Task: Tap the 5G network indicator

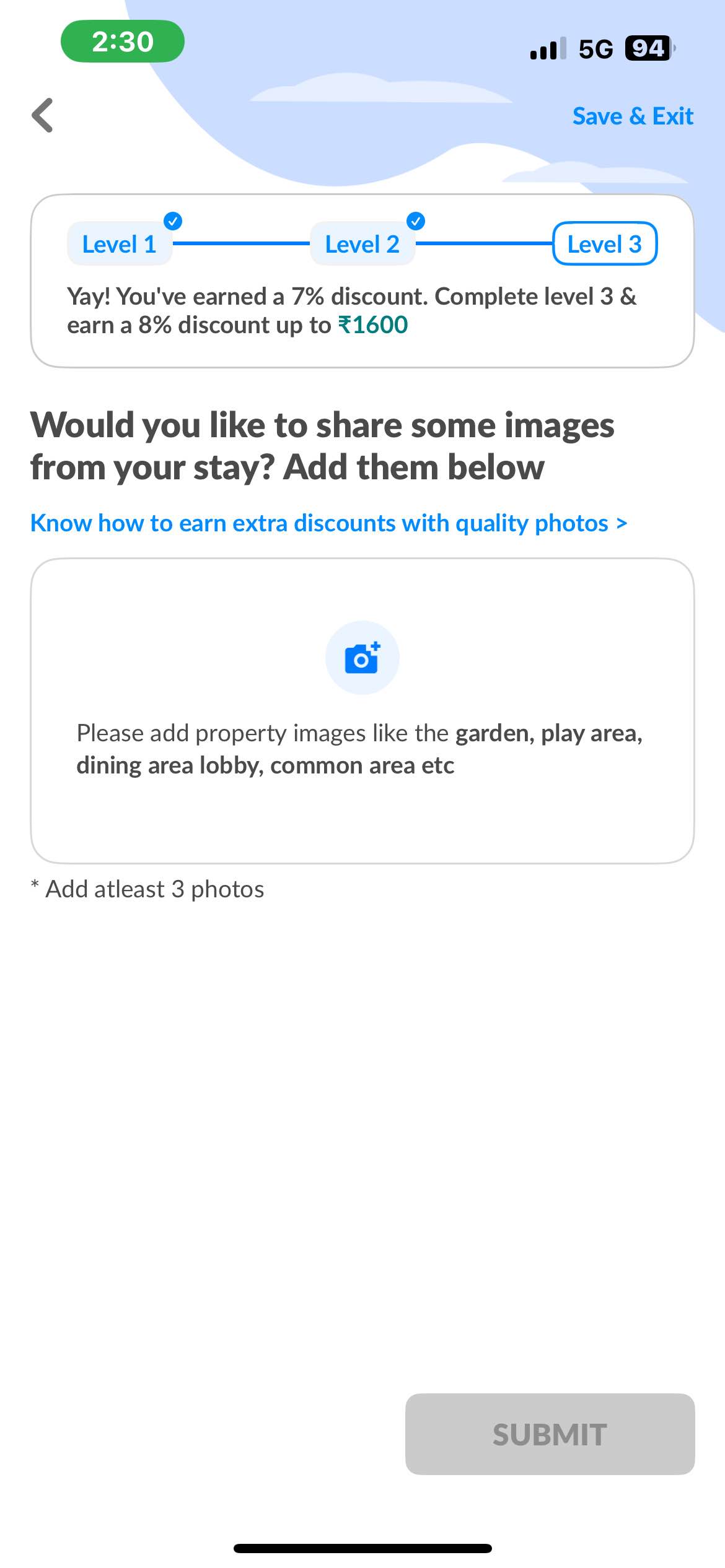Action: pyautogui.click(x=595, y=49)
